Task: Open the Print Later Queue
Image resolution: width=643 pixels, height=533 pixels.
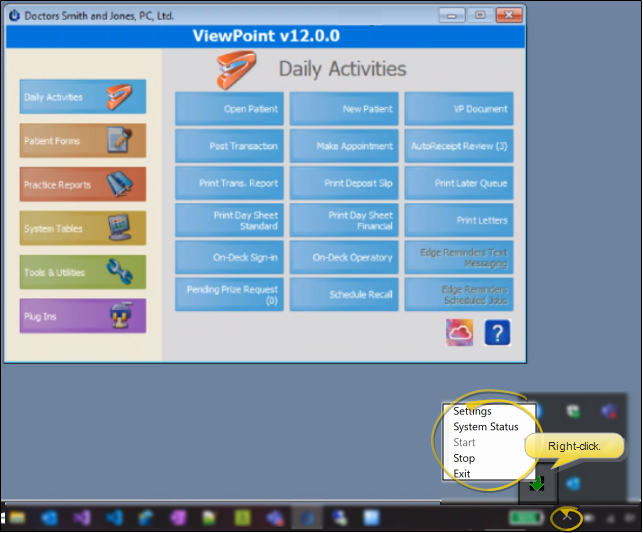Action: [459, 183]
